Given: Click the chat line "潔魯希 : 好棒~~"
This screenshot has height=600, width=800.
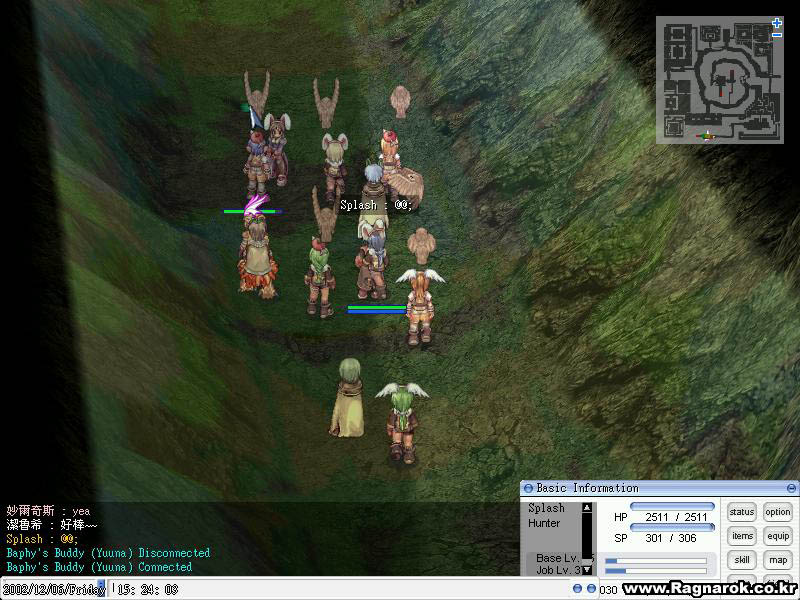Looking at the screenshot, I should (52, 524).
